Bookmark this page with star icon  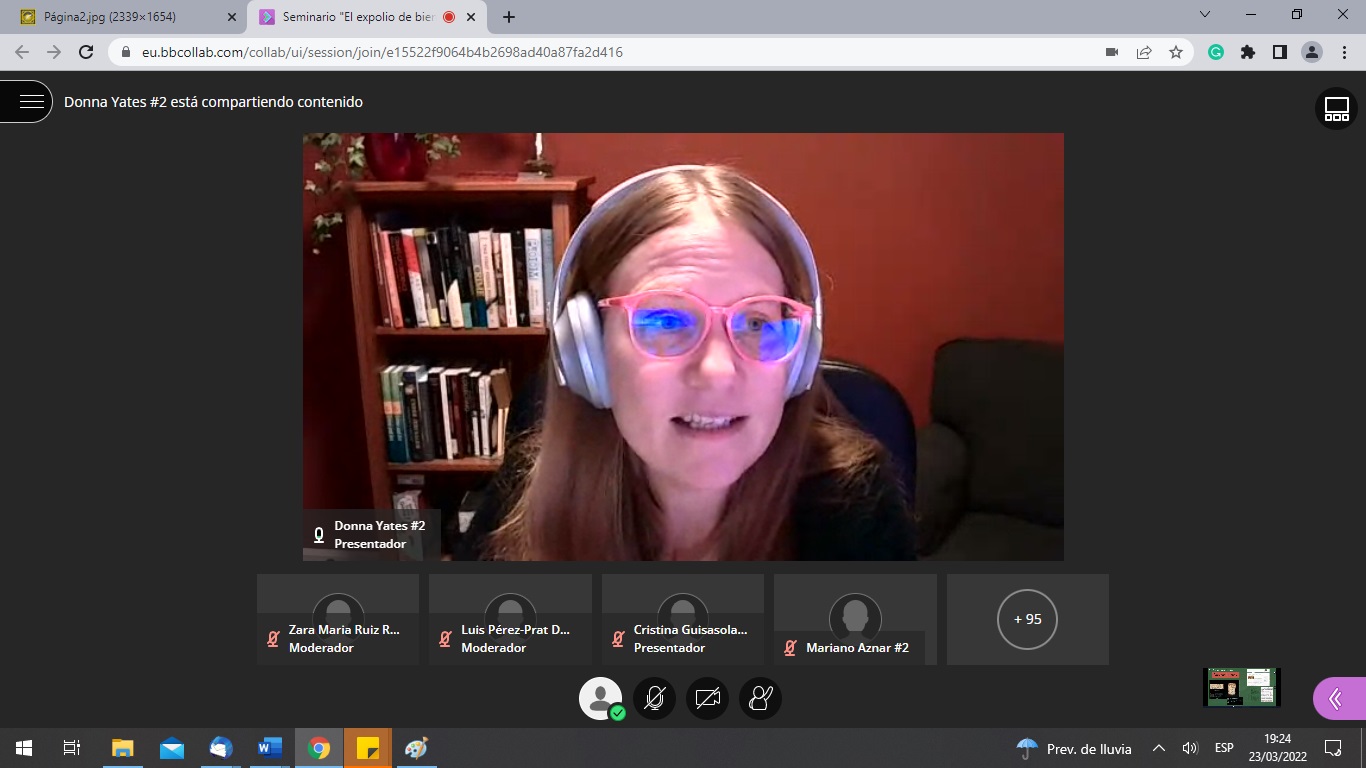coord(1176,52)
